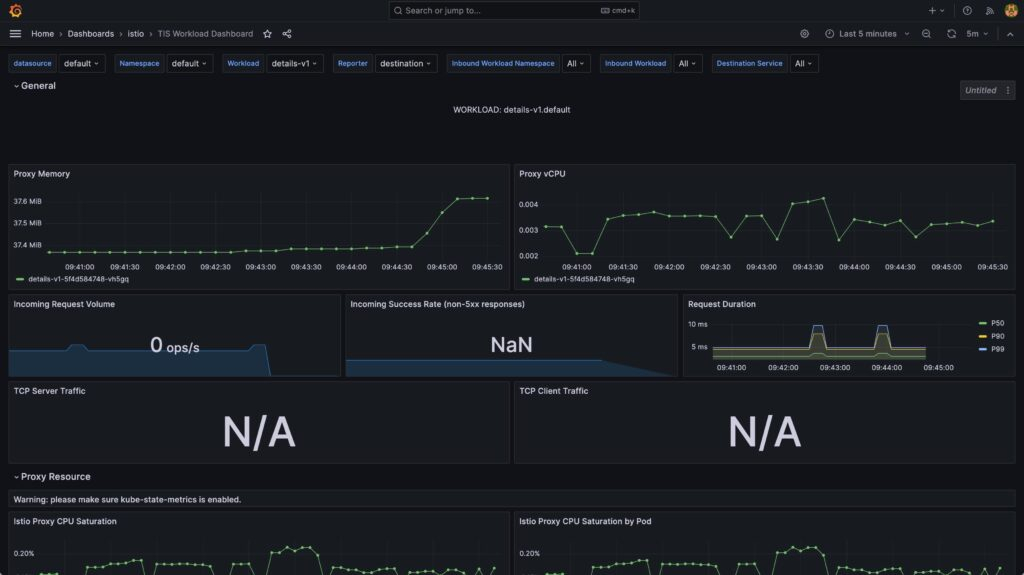The height and width of the screenshot is (575, 1024).
Task: Open the hamburger navigation menu
Action: tap(15, 33)
